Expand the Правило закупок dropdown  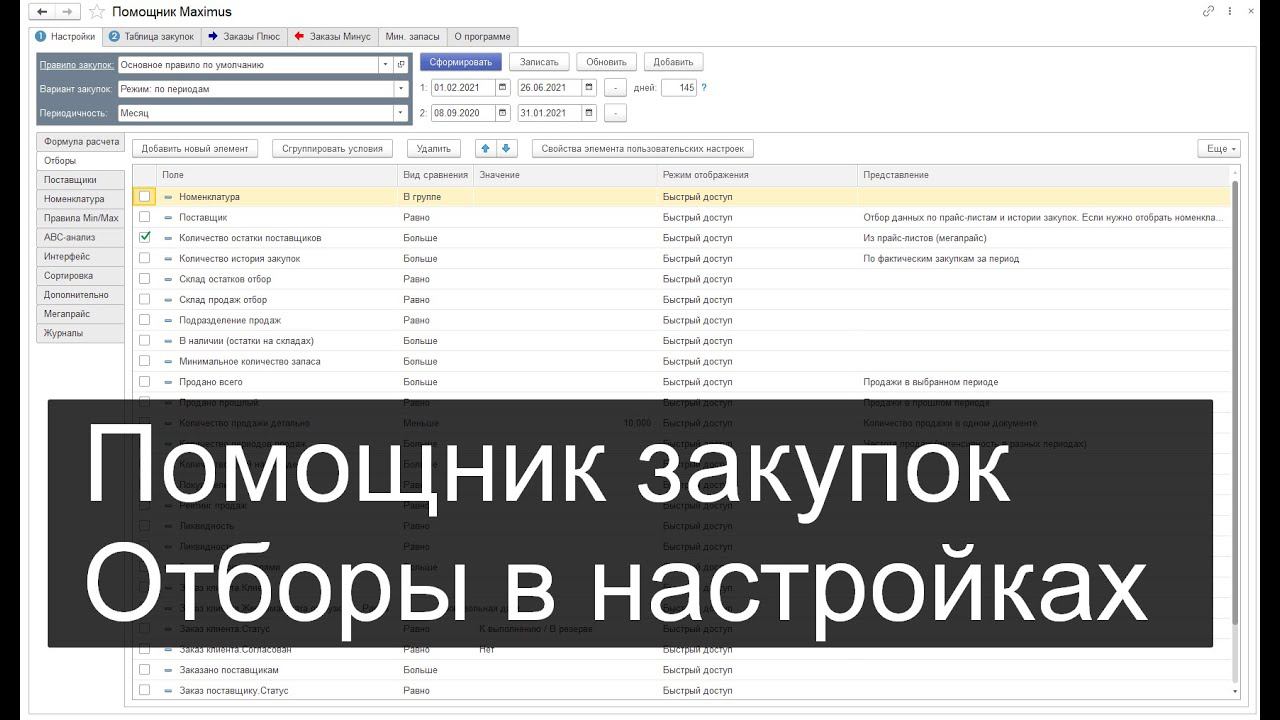pyautogui.click(x=386, y=64)
